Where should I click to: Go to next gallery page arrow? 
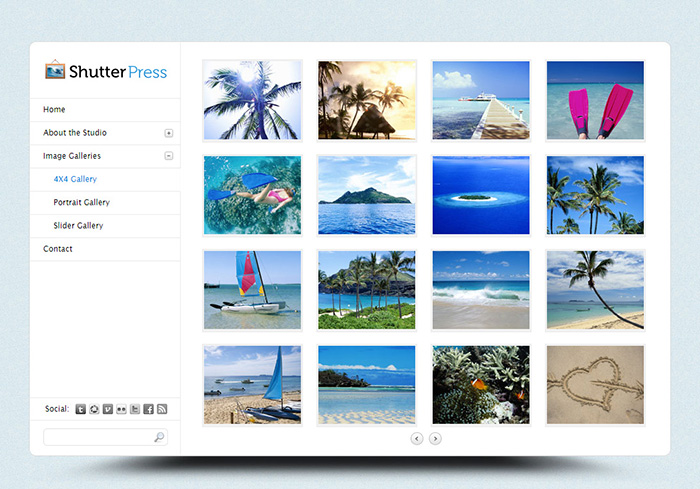[435, 439]
